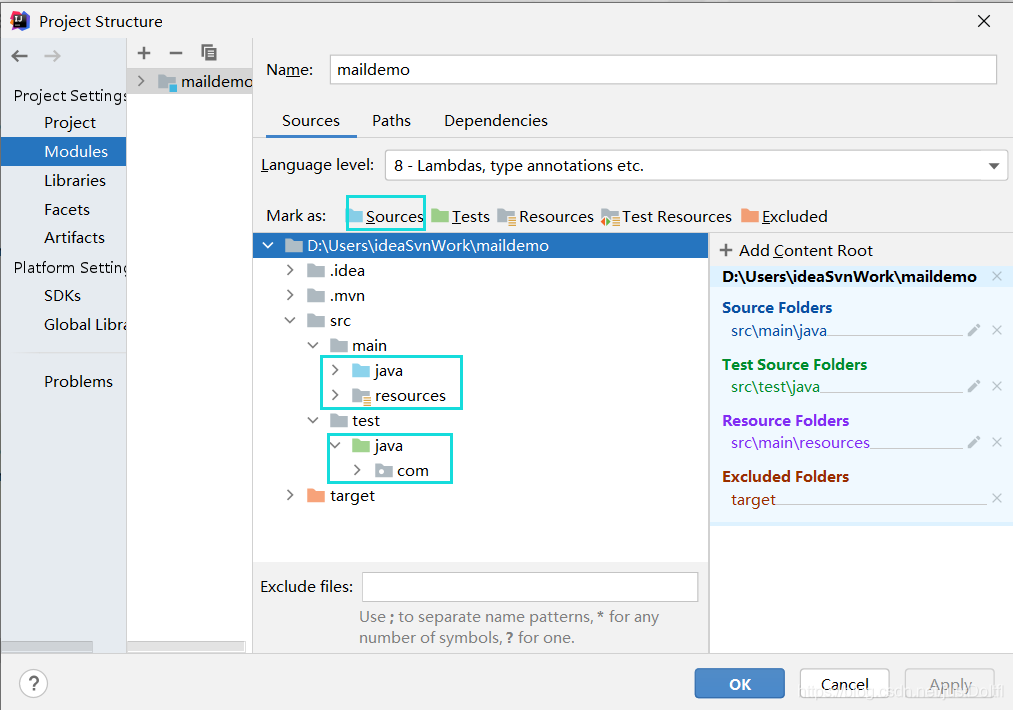Mark selected folder as Excluded

coord(785,216)
